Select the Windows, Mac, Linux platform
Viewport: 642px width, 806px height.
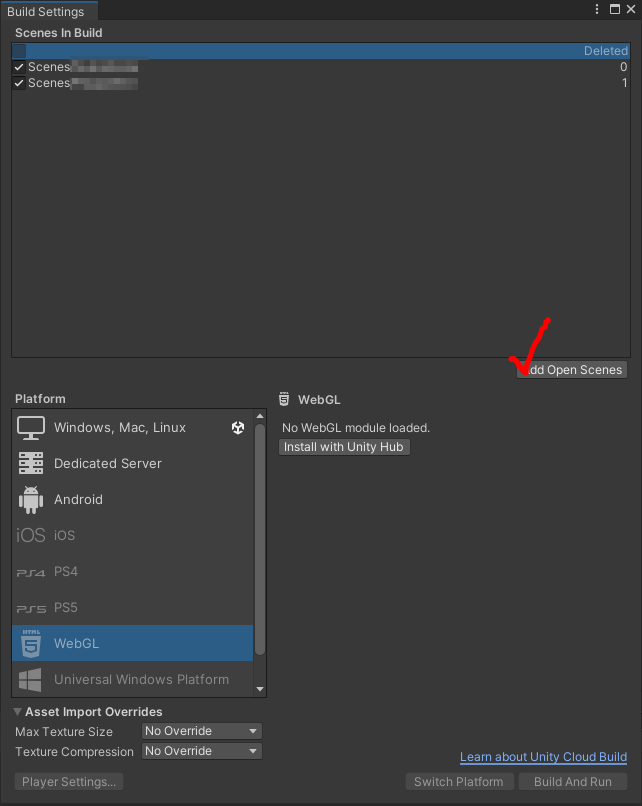coord(133,428)
